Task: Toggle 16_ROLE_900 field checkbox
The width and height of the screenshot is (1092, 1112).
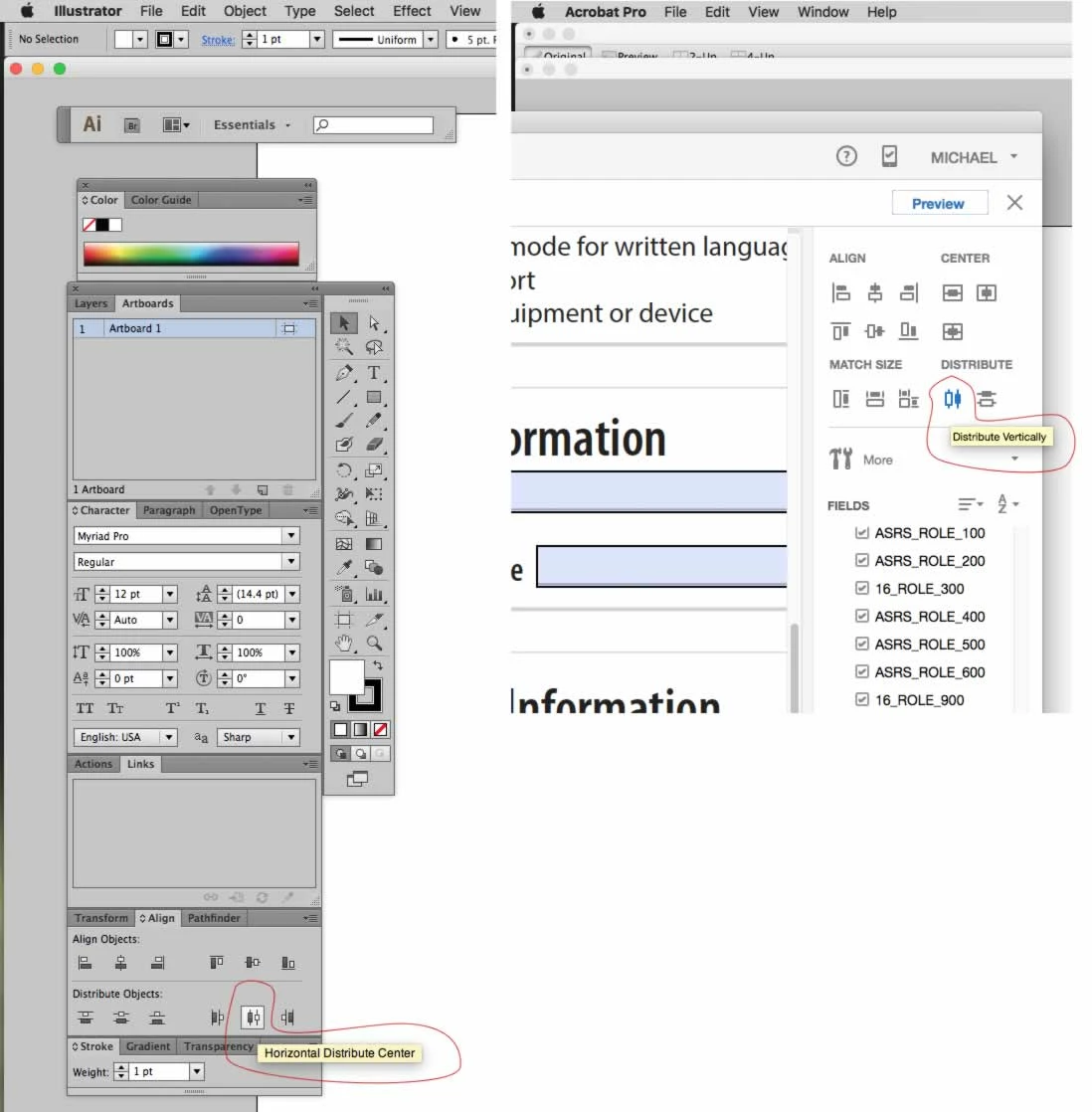Action: pyautogui.click(x=862, y=699)
